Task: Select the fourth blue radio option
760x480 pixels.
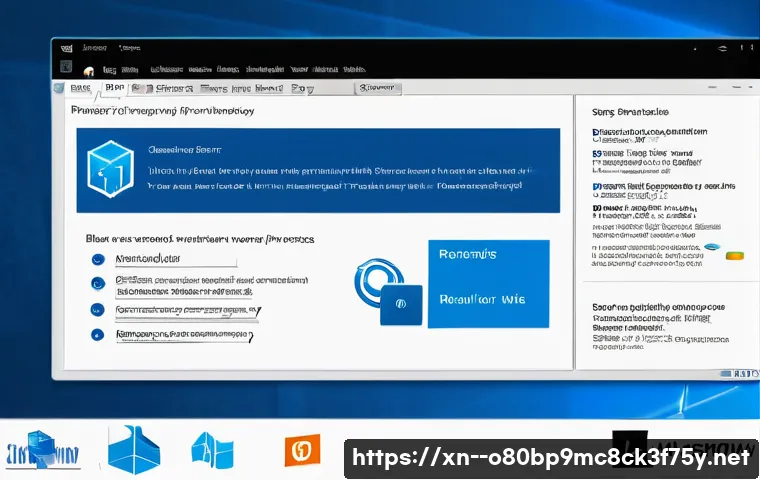Action: [97, 335]
